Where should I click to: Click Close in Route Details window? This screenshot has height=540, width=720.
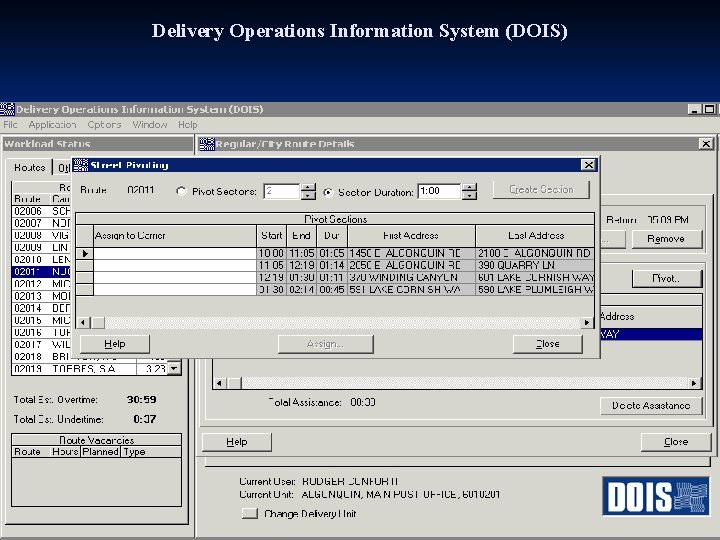tap(676, 442)
